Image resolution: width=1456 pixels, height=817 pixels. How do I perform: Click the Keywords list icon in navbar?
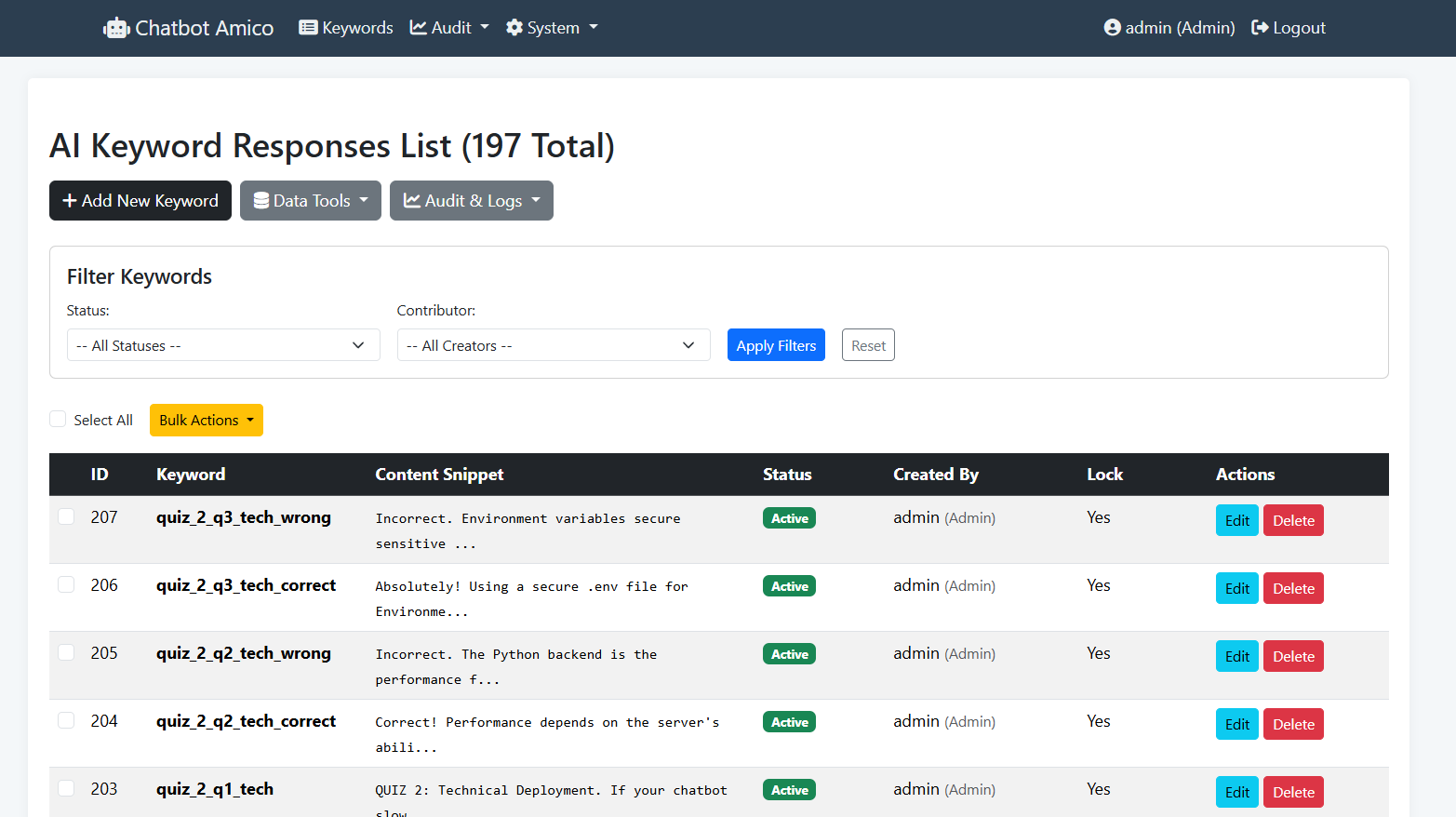pyautogui.click(x=308, y=28)
